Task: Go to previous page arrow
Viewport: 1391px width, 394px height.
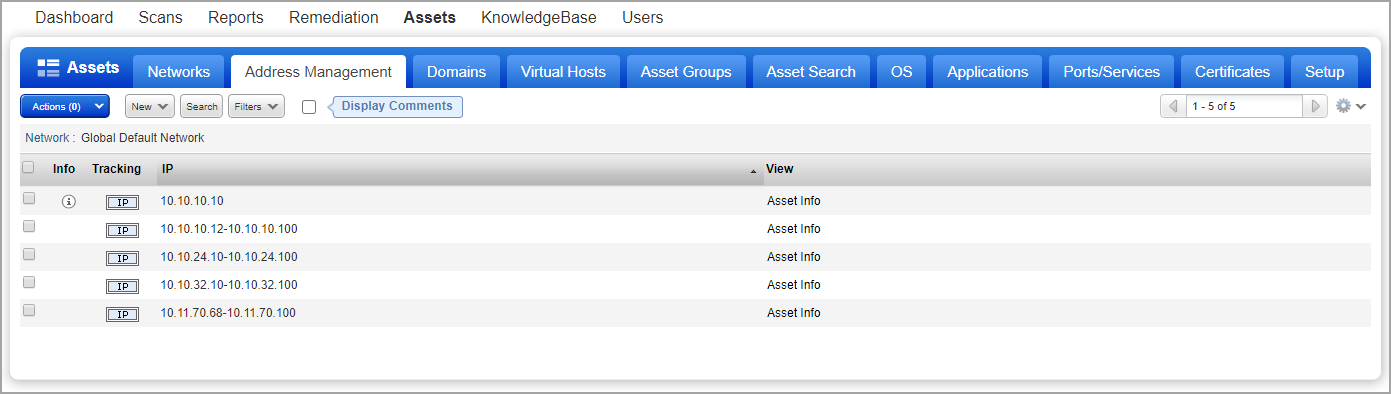Action: tap(1173, 106)
